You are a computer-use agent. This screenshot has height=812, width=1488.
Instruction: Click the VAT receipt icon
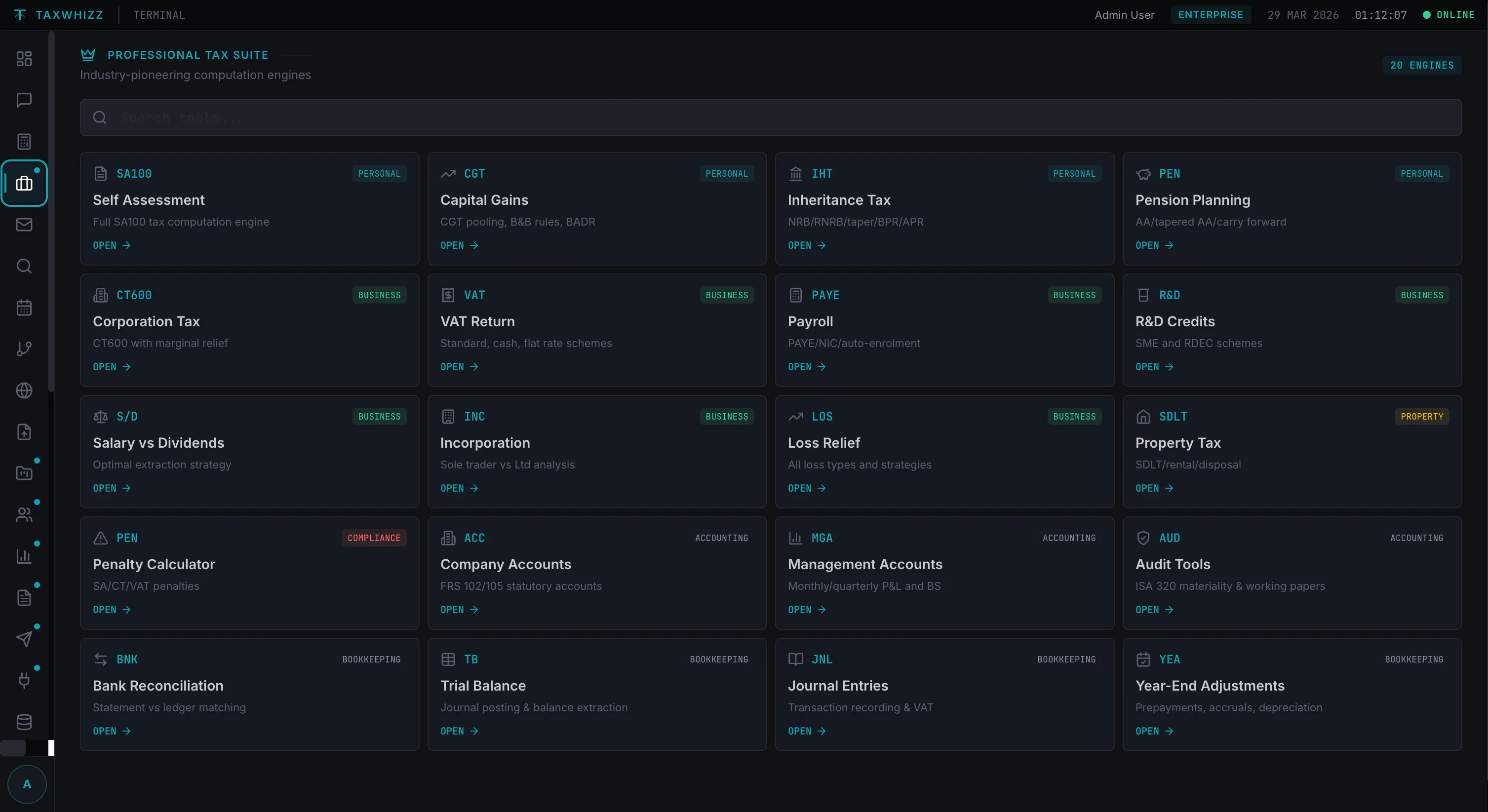pos(448,295)
